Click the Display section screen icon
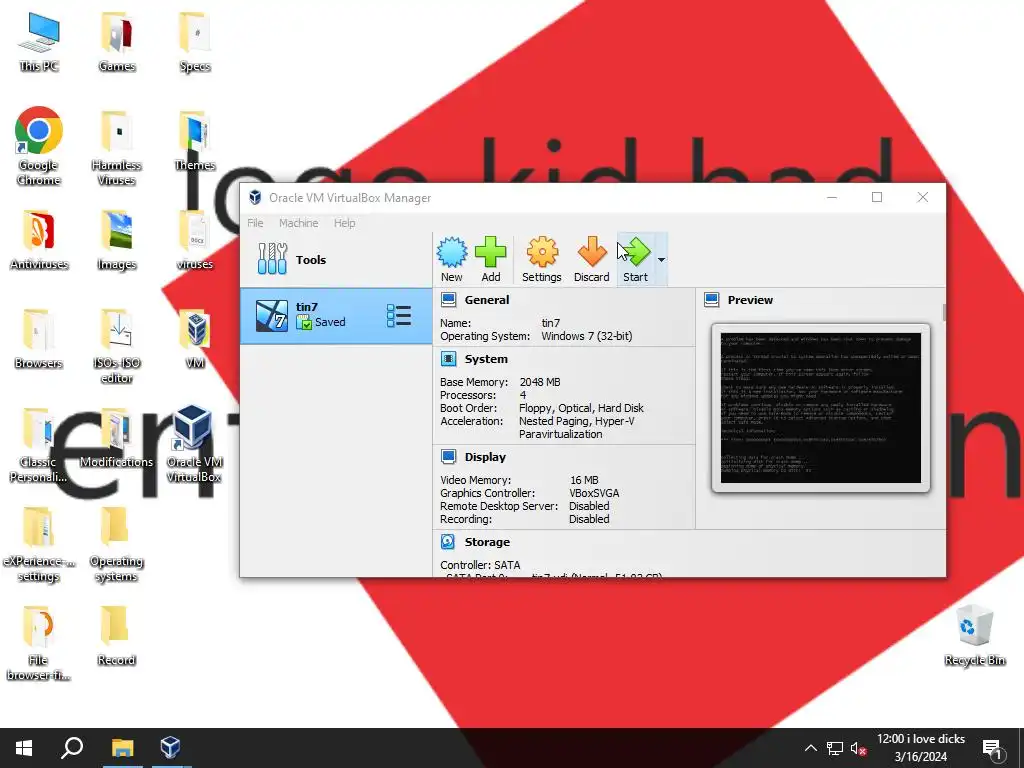This screenshot has width=1024, height=768. [449, 456]
